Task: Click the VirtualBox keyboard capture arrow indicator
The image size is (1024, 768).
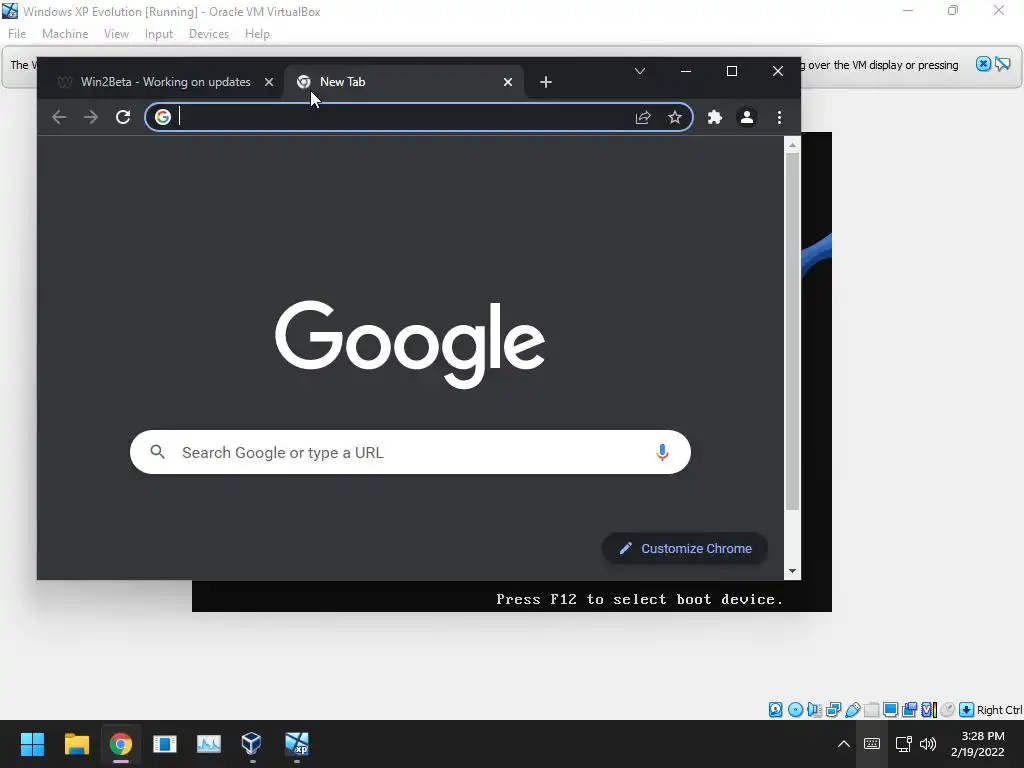Action: pos(967,710)
